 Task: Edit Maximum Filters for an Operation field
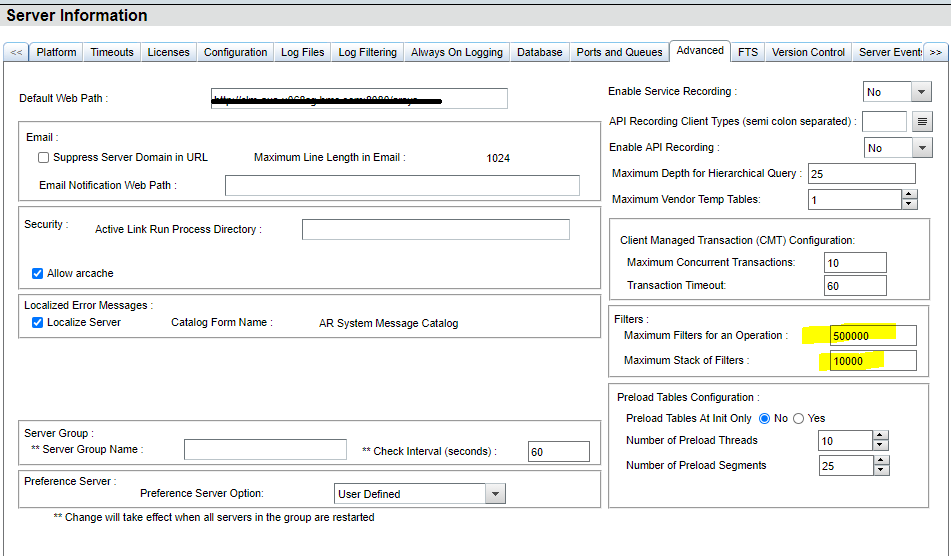tap(873, 336)
